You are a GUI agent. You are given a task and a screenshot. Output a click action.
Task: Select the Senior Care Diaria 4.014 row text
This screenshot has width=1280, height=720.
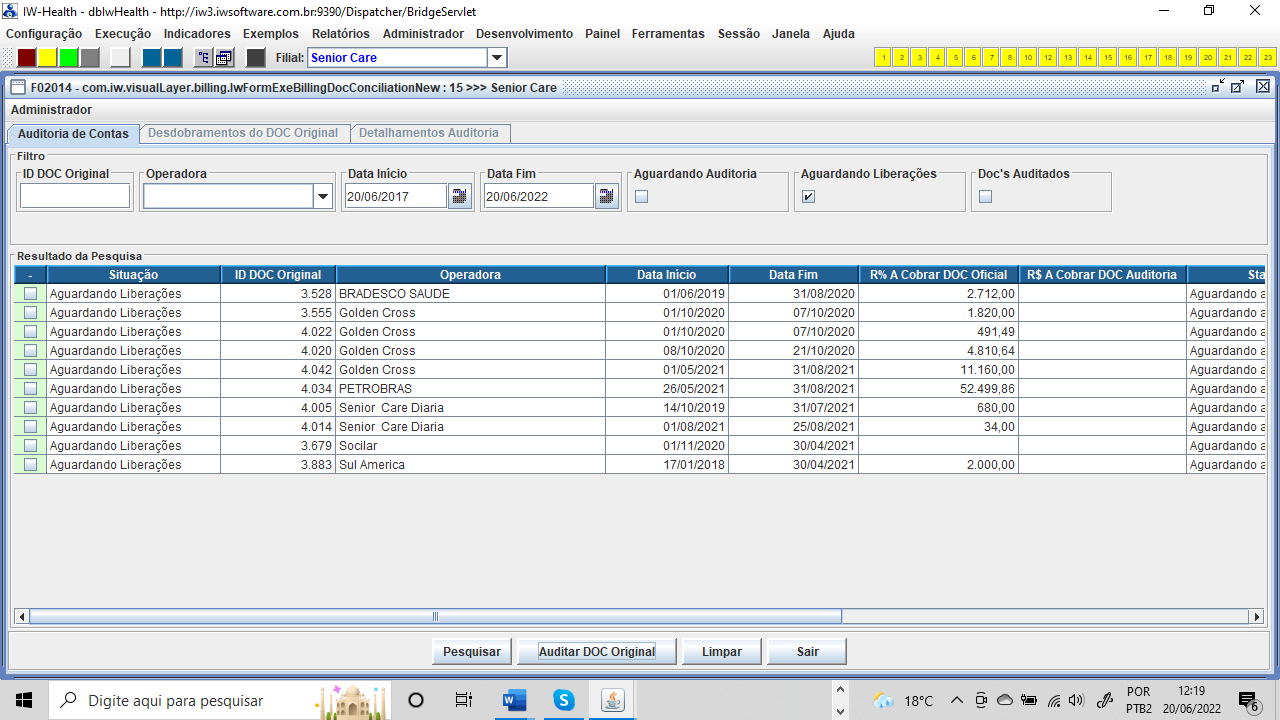(x=391, y=427)
